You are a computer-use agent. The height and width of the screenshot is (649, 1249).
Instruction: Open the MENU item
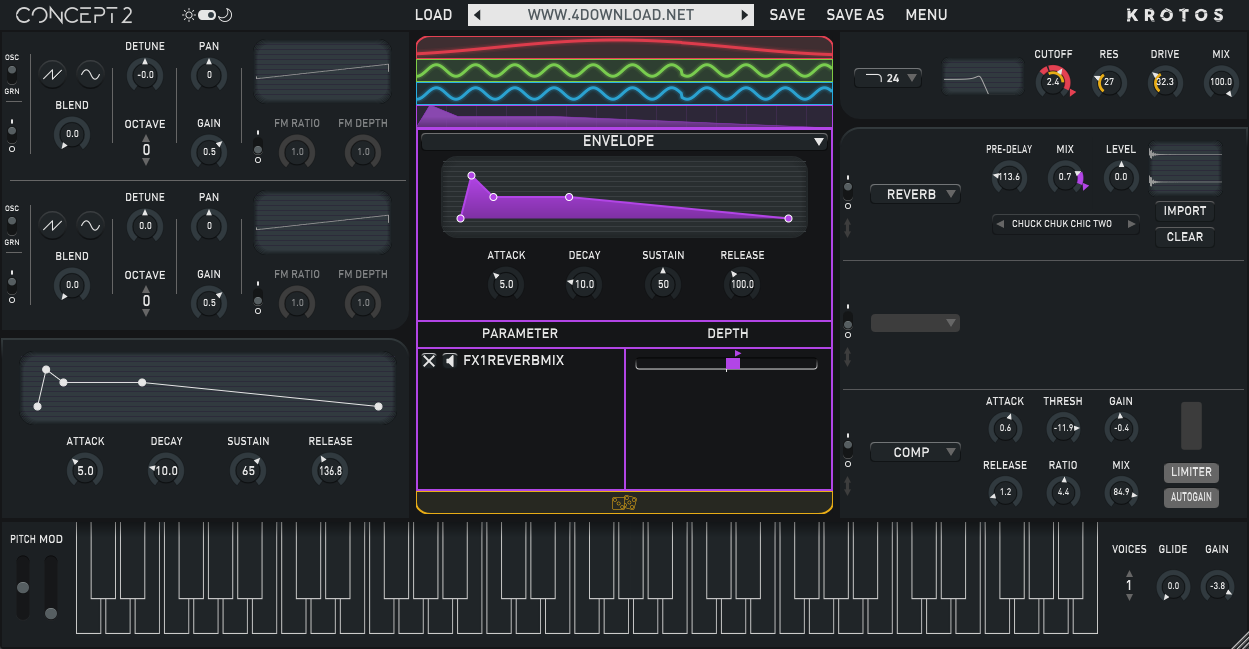coord(926,15)
